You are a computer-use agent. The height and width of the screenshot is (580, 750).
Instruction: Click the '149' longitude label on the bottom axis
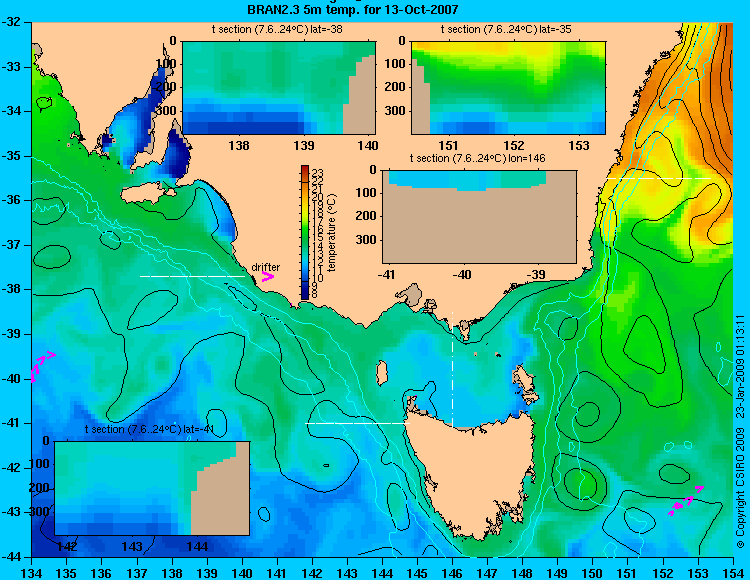point(558,573)
